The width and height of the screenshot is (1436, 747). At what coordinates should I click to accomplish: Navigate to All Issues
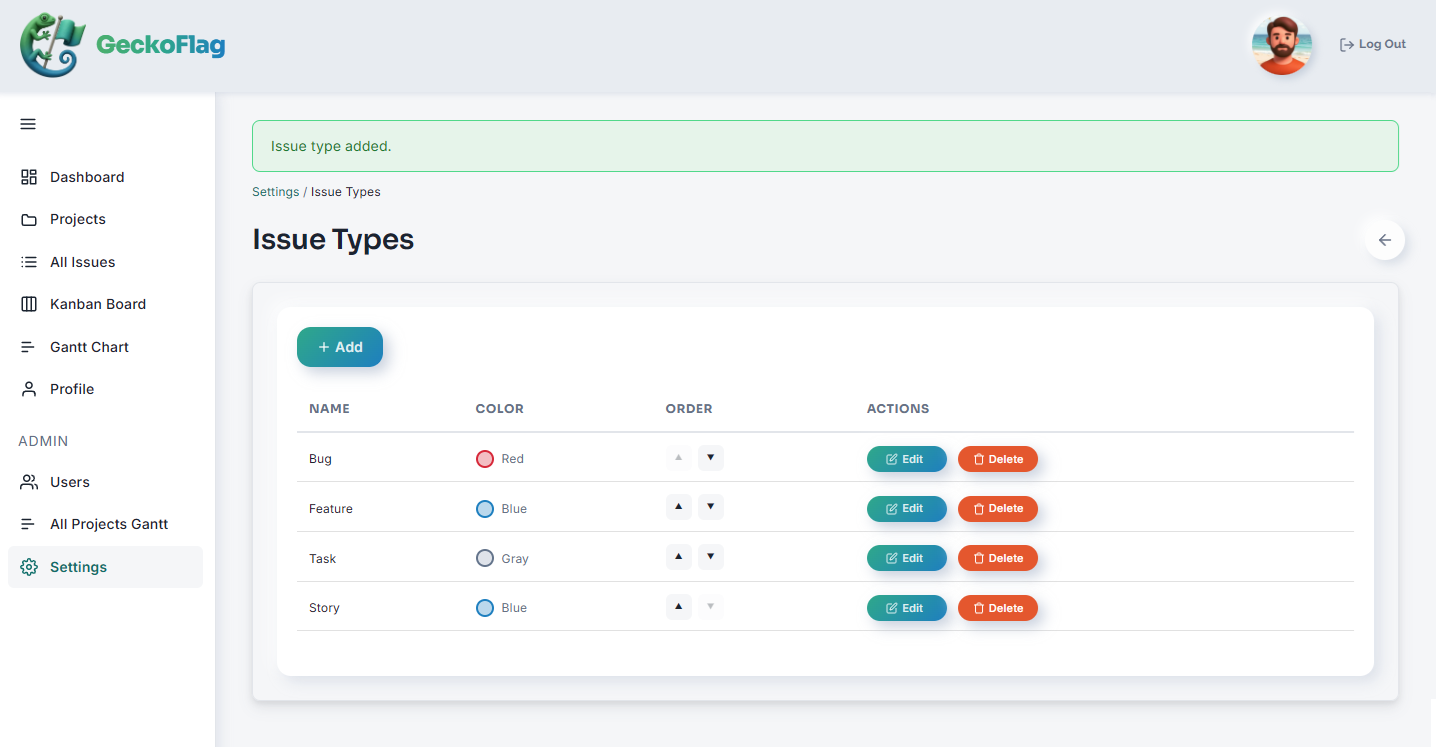click(105, 262)
